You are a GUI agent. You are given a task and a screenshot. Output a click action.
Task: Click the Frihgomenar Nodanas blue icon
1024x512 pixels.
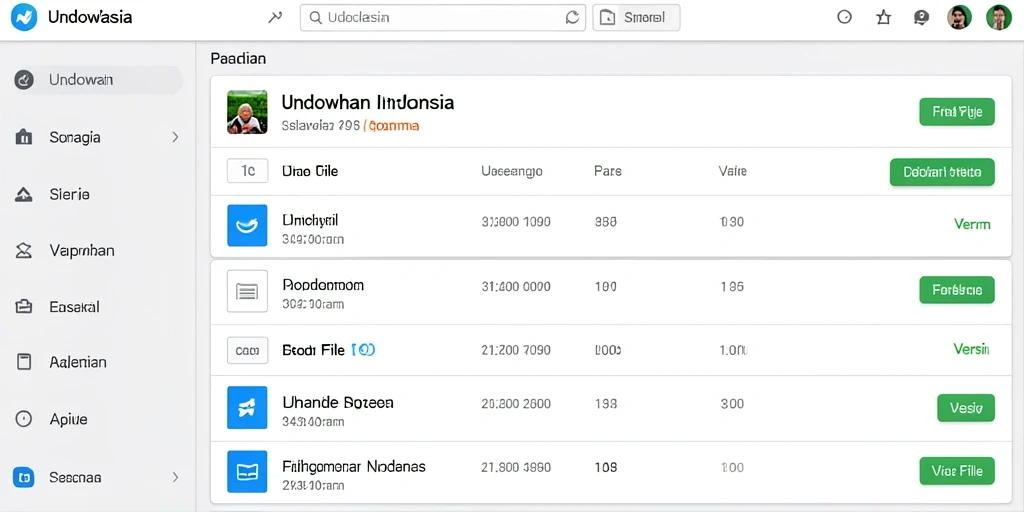point(247,472)
